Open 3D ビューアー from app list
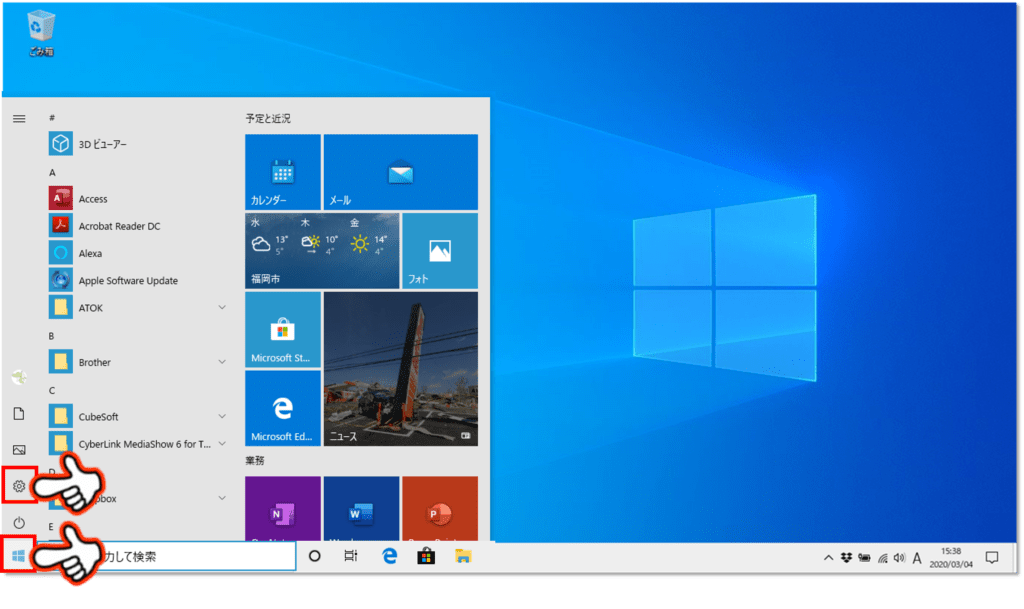The width and height of the screenshot is (1024, 609). (100, 144)
